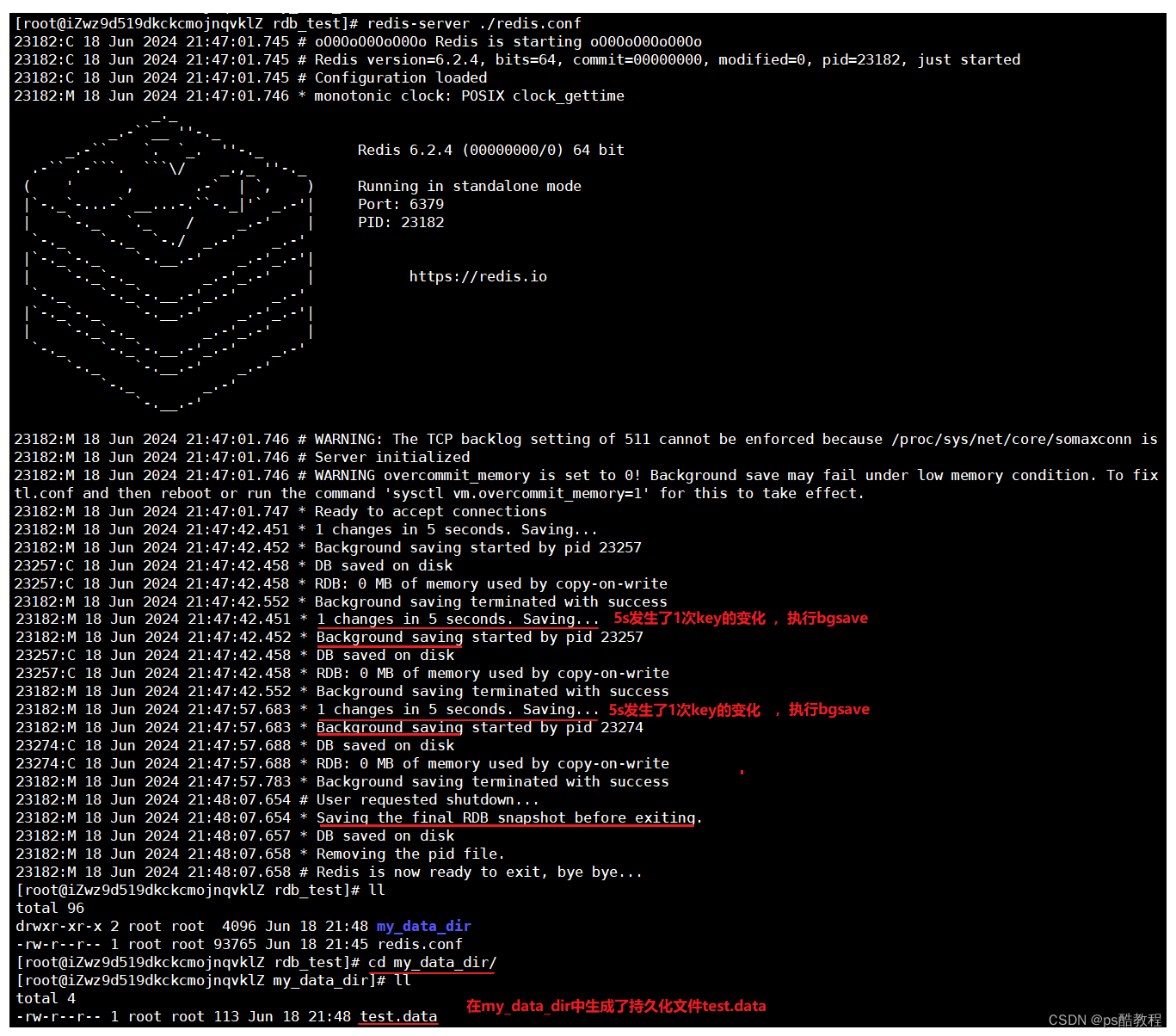Click the "total 96" output line
The width and height of the screenshot is (1176, 1036).
click(50, 908)
